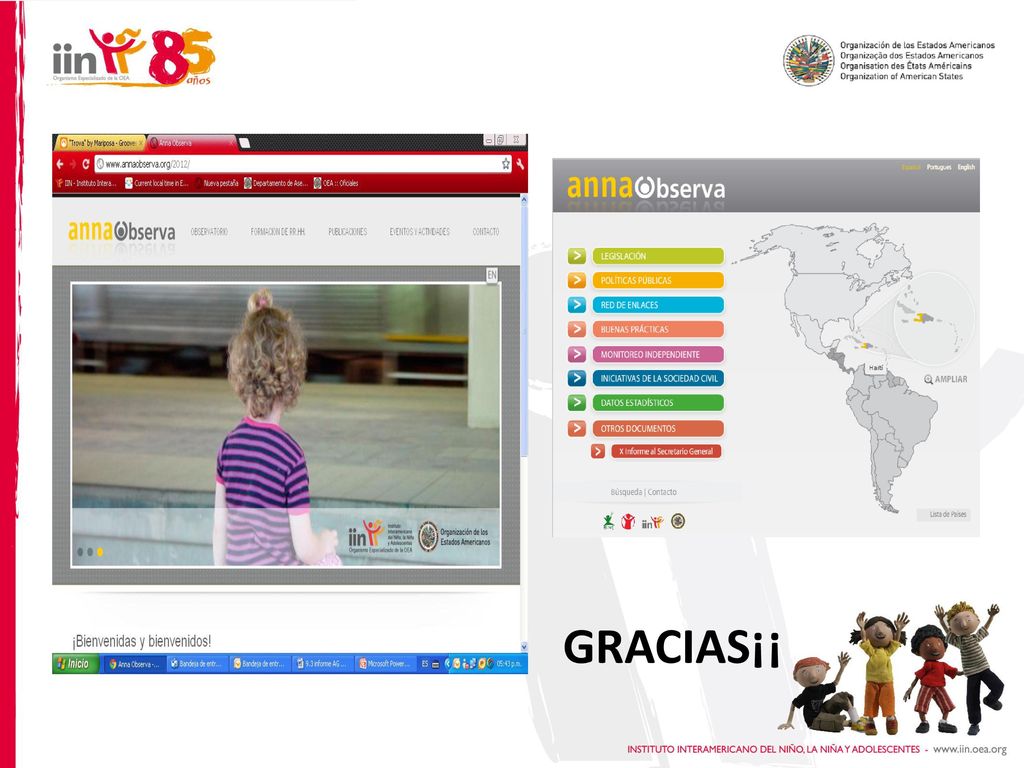The image size is (1024, 768).
Task: Open the LEGISLACIÓN button
Action: coord(658,256)
